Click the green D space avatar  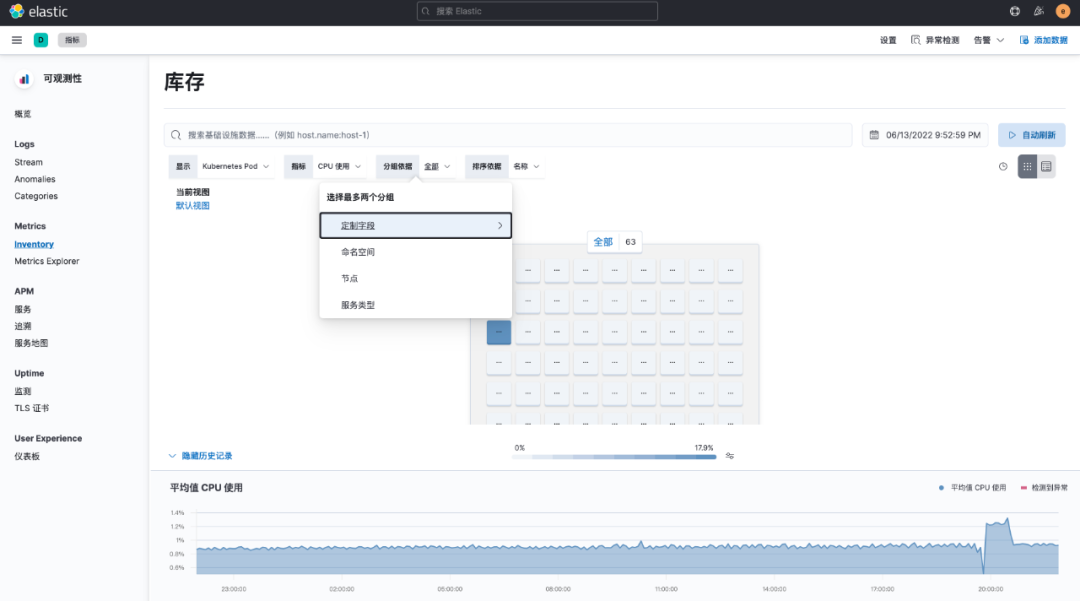(41, 40)
